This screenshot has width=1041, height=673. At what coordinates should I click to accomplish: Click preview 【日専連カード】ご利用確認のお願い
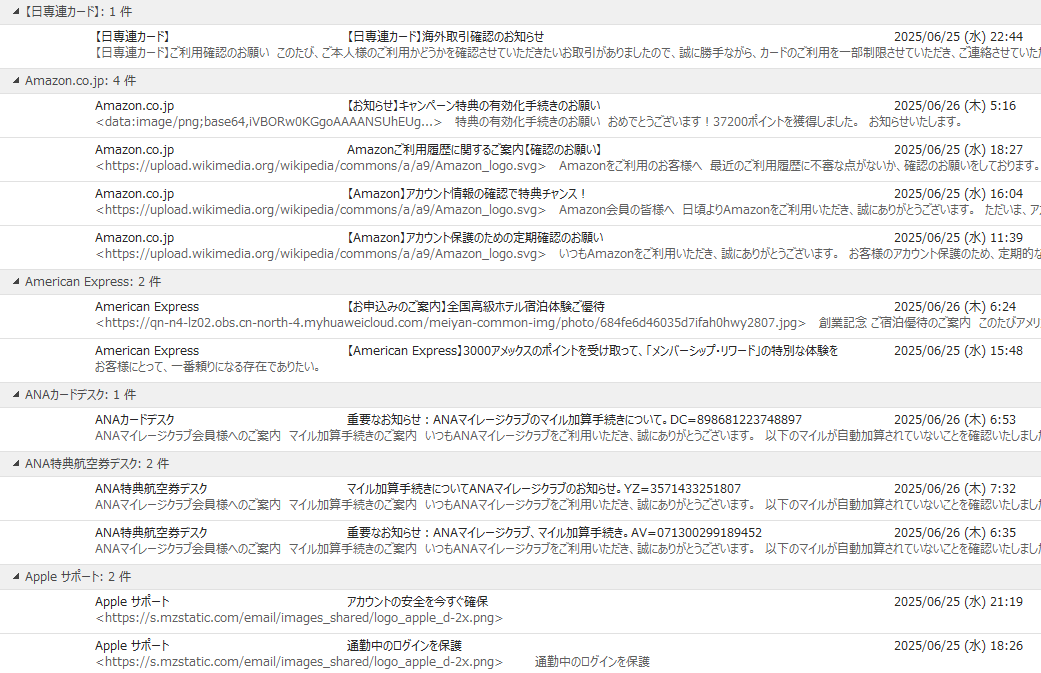(182, 53)
